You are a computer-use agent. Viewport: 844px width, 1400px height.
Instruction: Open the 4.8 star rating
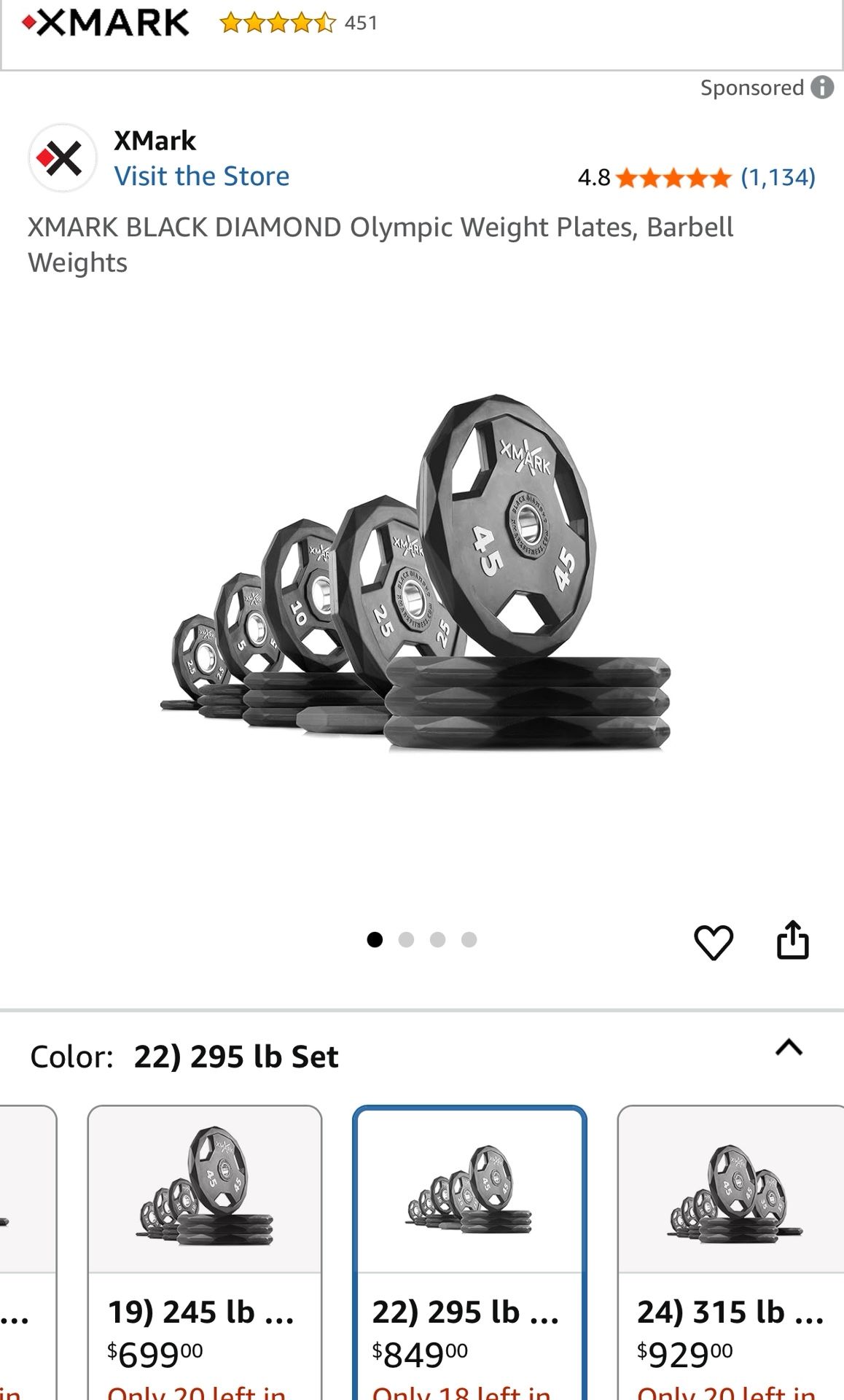pyautogui.click(x=696, y=177)
